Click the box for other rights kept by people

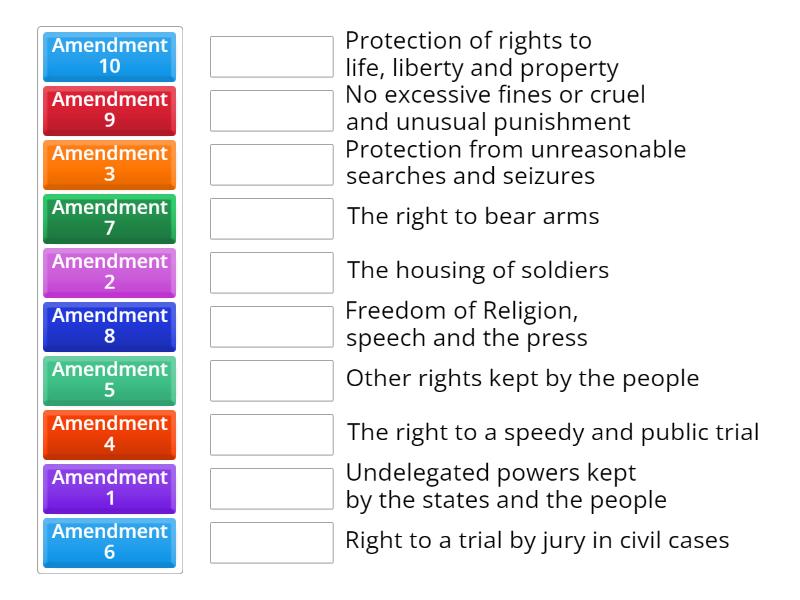click(272, 380)
